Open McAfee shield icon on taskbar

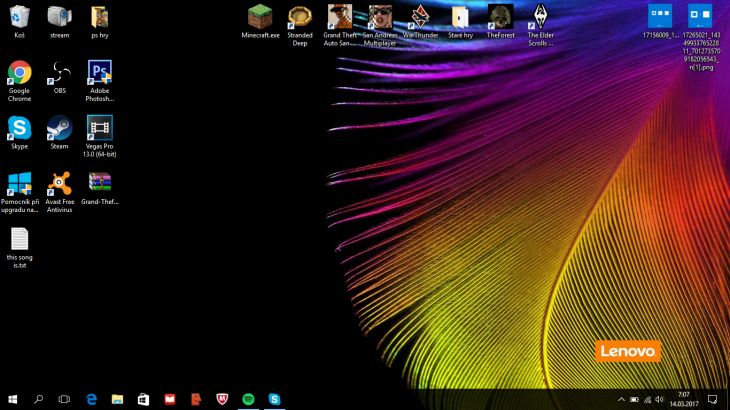click(x=222, y=399)
